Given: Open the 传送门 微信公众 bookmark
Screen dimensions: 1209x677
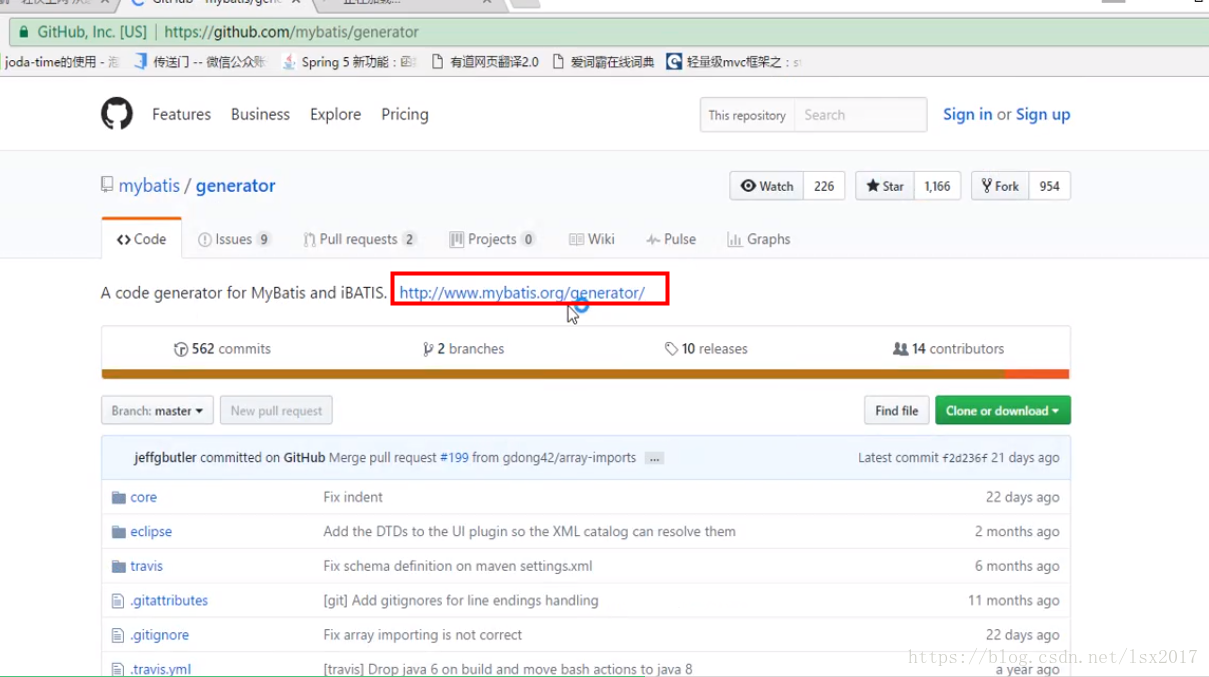Looking at the screenshot, I should (200, 62).
